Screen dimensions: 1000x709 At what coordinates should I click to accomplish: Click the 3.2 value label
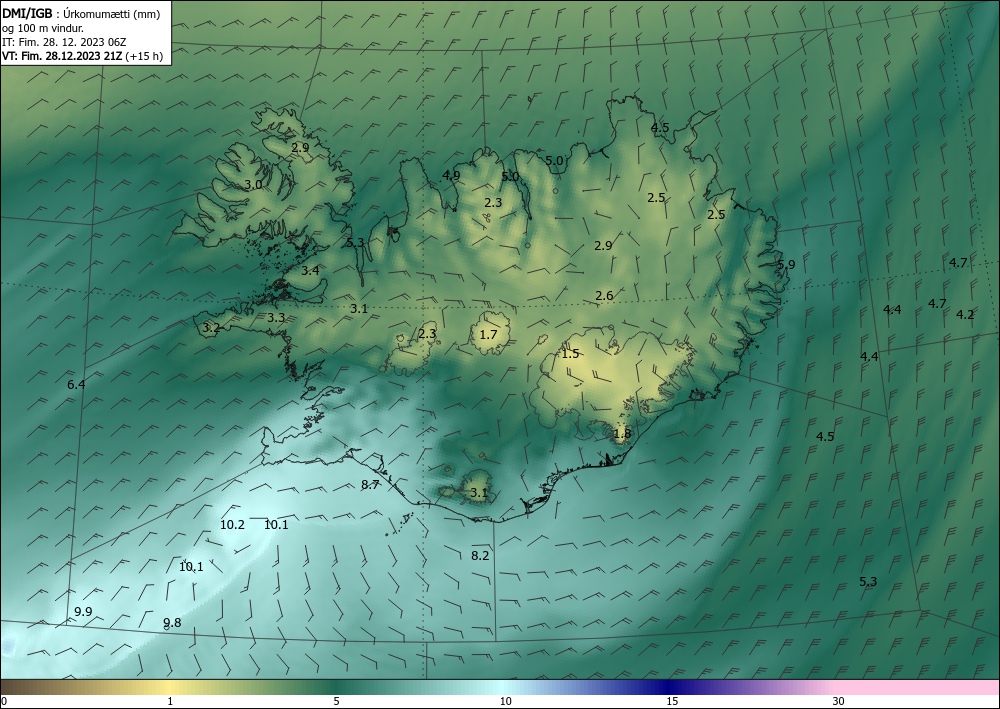211,328
